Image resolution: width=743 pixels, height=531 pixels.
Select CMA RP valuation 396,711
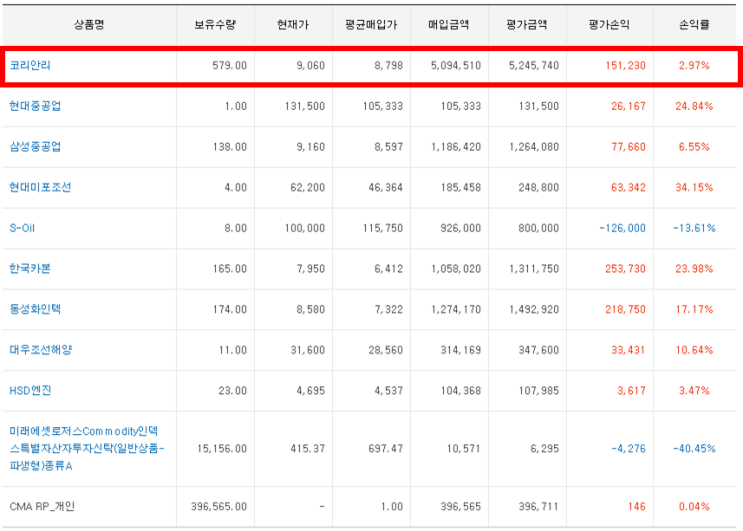click(x=539, y=507)
